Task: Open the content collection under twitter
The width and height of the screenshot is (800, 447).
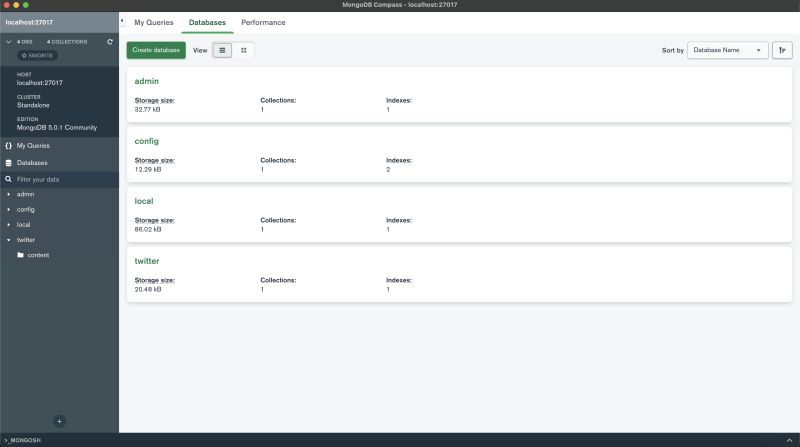Action: click(38, 255)
